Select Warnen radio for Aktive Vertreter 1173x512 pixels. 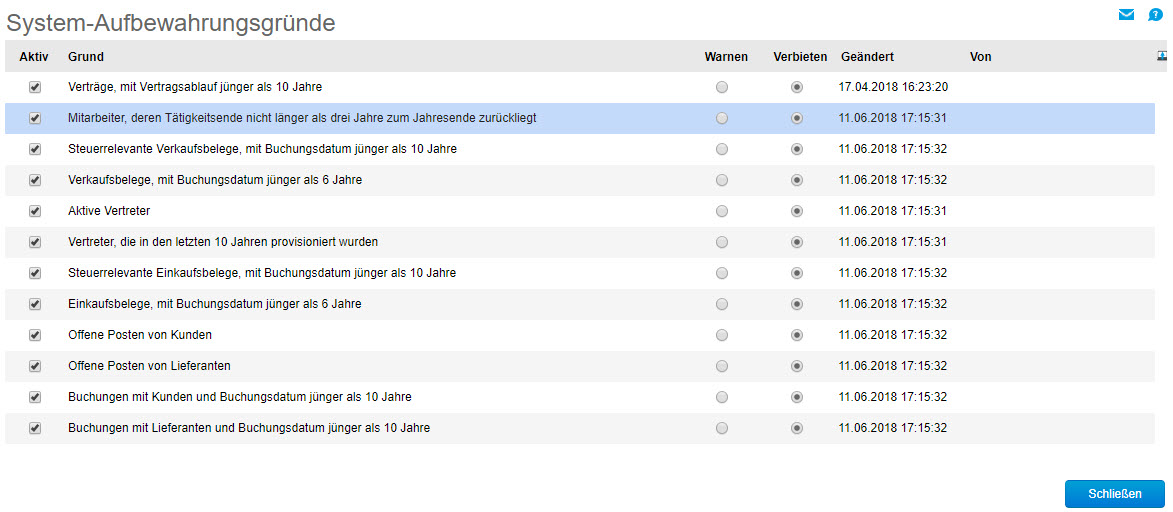[x=721, y=211]
